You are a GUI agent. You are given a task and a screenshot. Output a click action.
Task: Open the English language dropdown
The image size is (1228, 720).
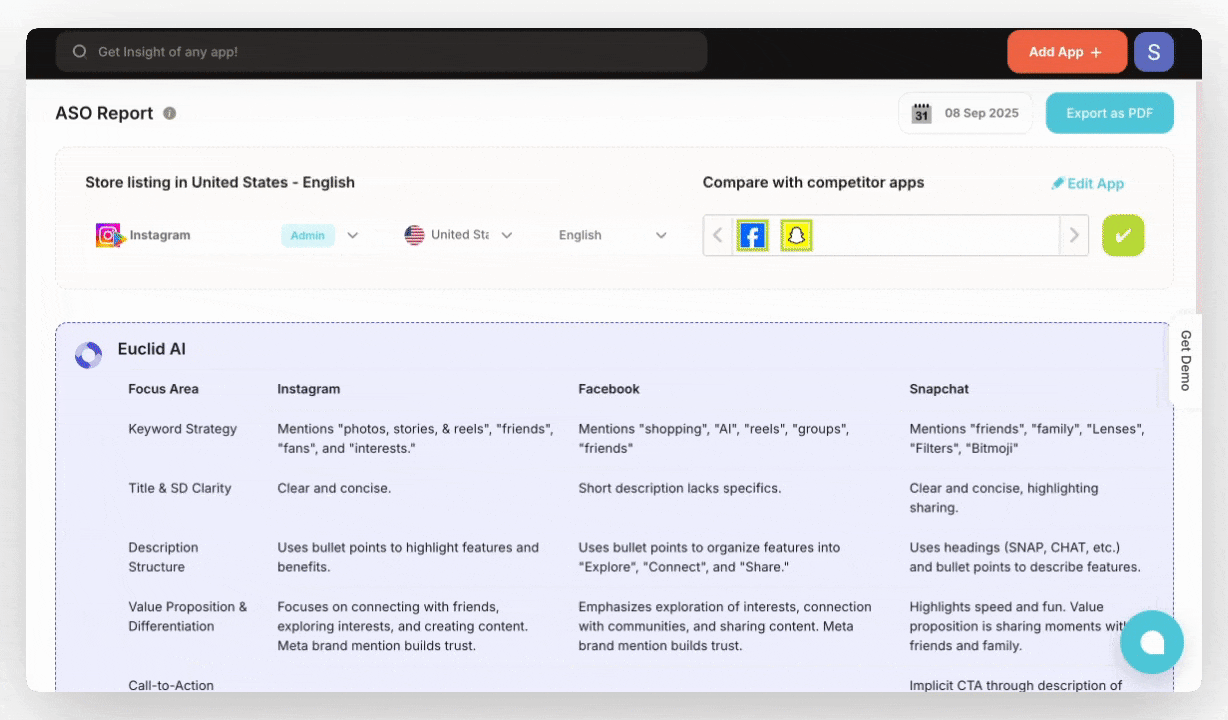point(660,236)
